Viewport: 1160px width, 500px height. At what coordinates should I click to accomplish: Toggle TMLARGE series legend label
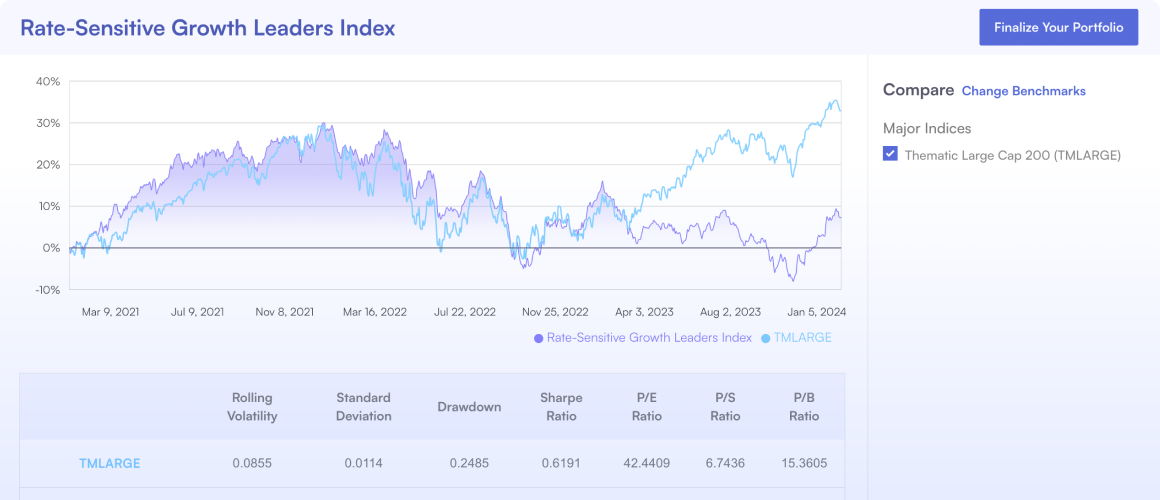[x=803, y=338]
